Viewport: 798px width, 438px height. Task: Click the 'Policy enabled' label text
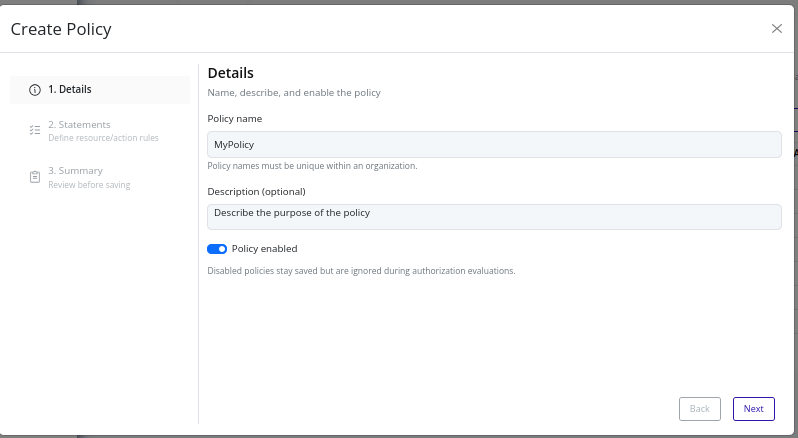(x=264, y=249)
